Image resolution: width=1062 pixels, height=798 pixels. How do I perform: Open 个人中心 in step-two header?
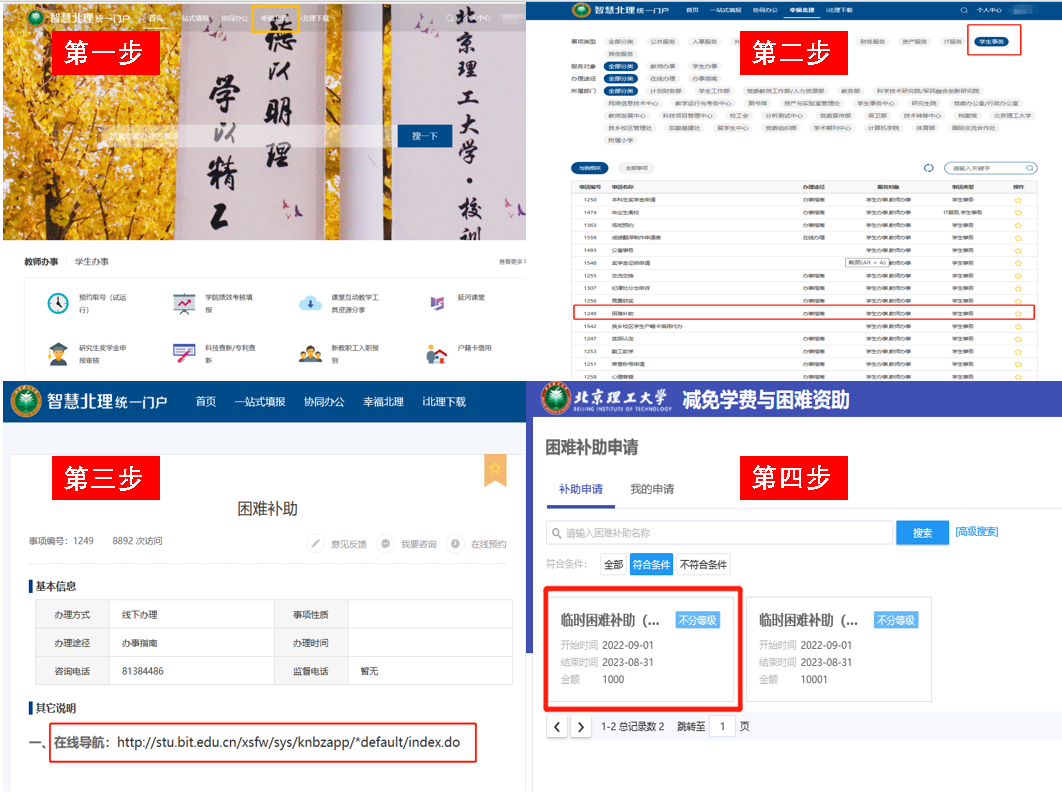click(x=989, y=10)
